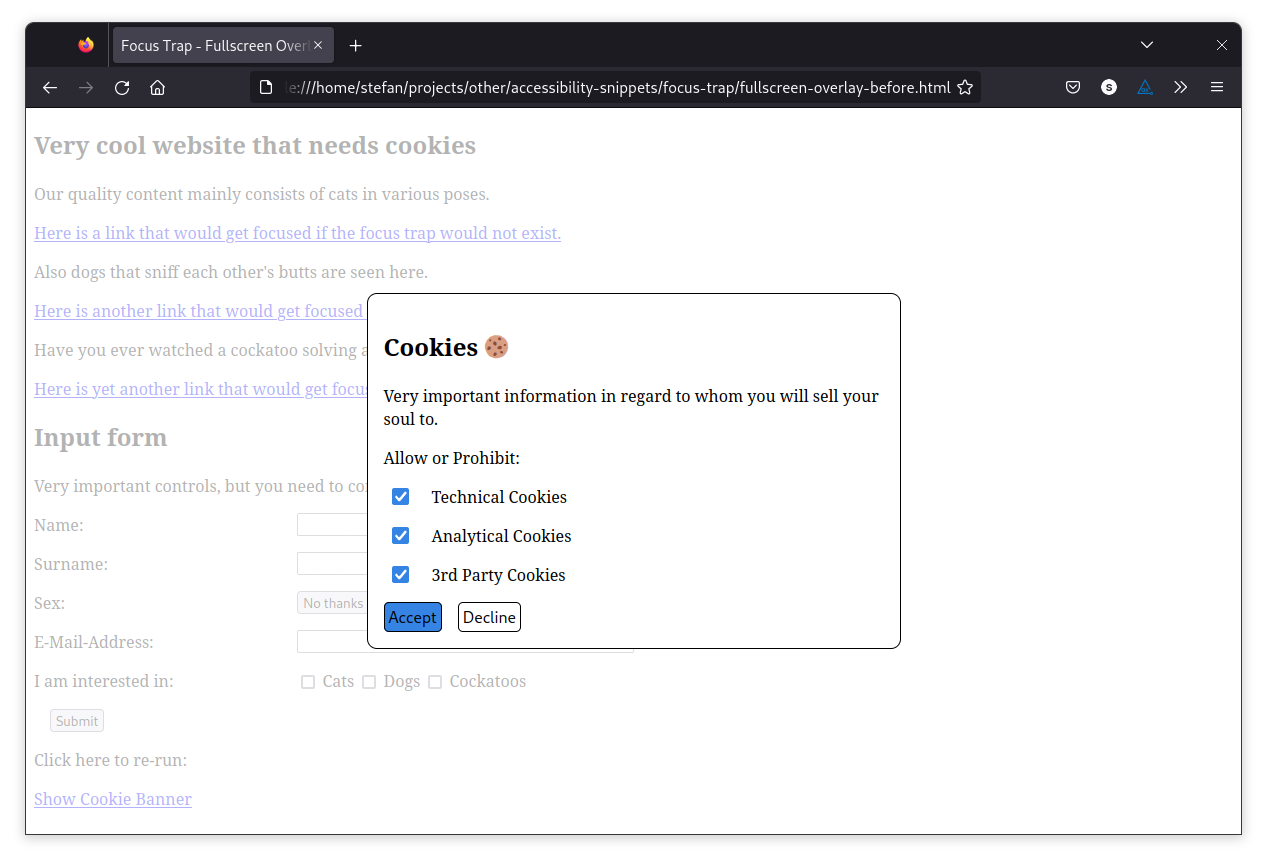Open the Pocket save icon
This screenshot has width=1267, height=863.
tap(1072, 87)
